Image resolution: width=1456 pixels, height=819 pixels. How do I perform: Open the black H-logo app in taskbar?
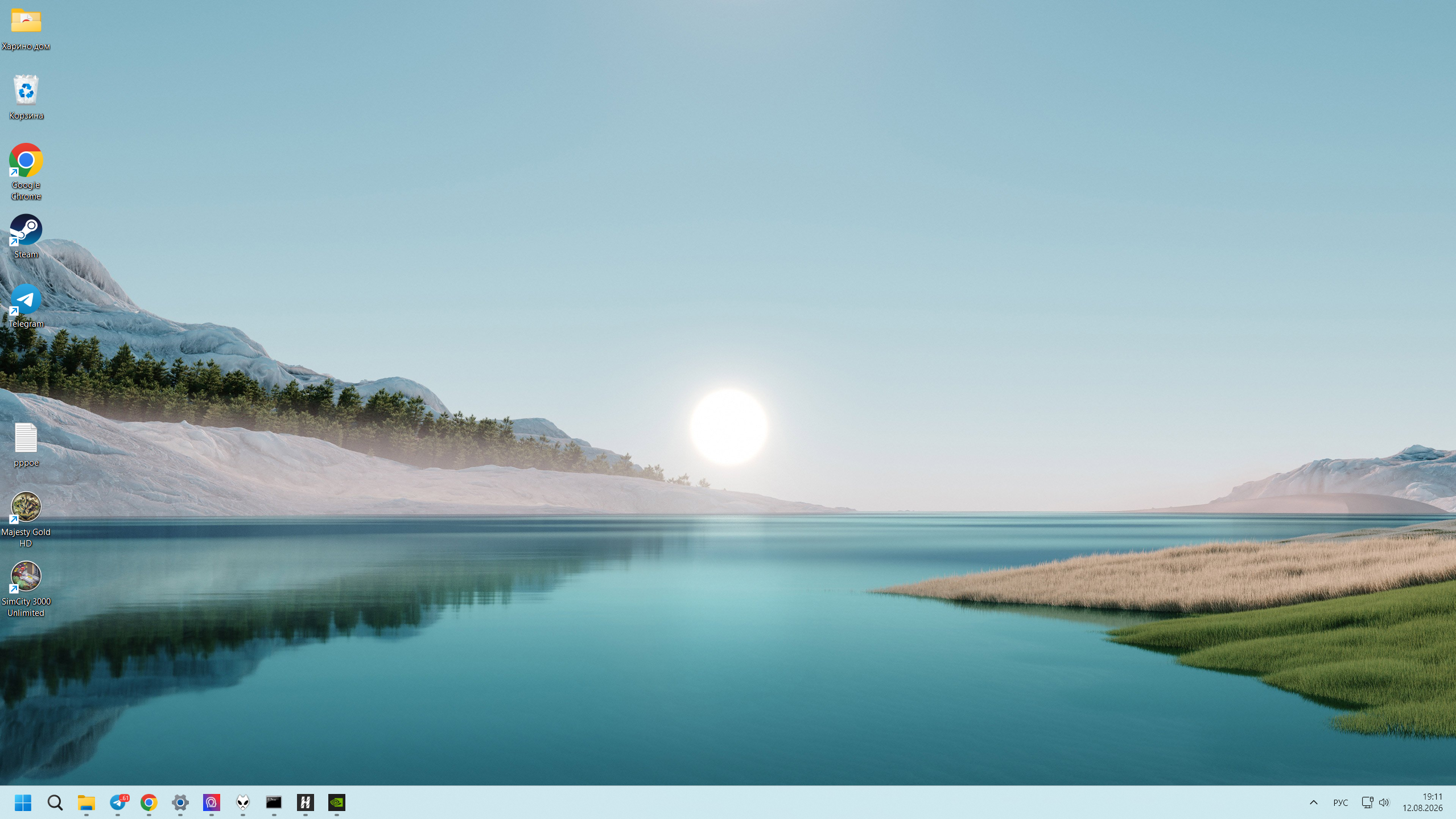306,802
